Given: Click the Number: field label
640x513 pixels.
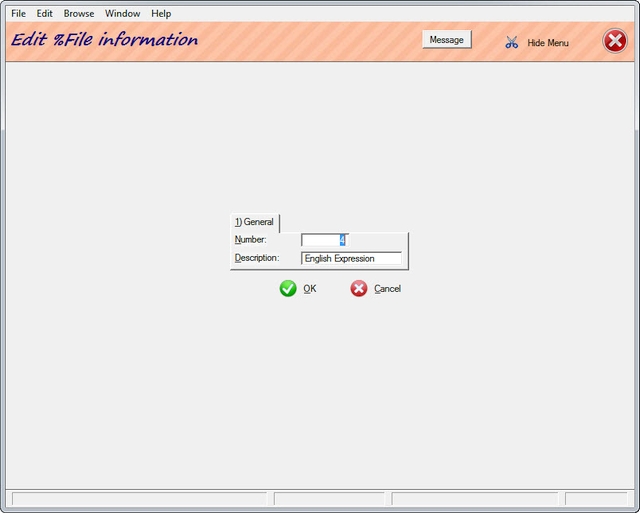Looking at the screenshot, I should [x=251, y=240].
